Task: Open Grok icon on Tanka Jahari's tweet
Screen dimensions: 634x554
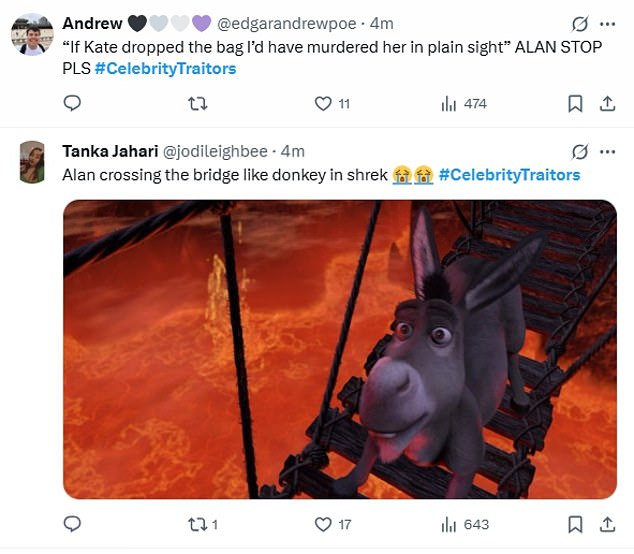Action: coord(578,152)
